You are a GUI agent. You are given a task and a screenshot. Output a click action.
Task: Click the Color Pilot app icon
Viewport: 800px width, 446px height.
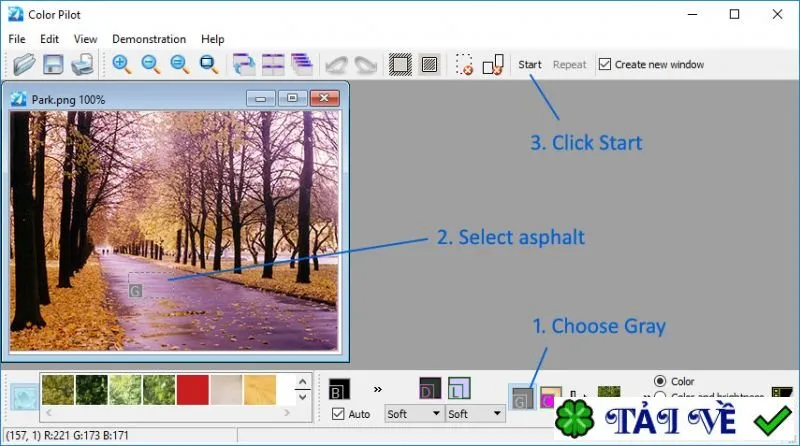[16, 14]
